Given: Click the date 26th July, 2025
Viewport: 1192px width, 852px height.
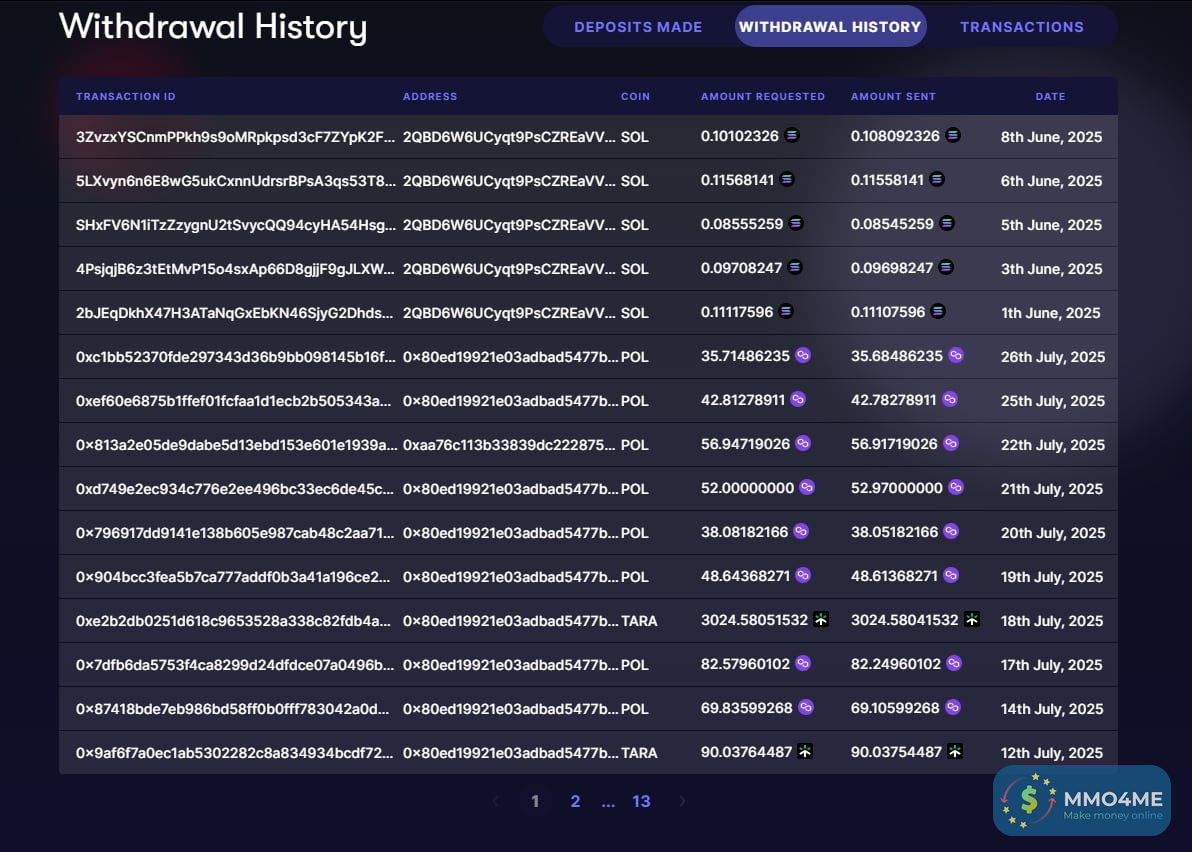Looking at the screenshot, I should point(1052,357).
